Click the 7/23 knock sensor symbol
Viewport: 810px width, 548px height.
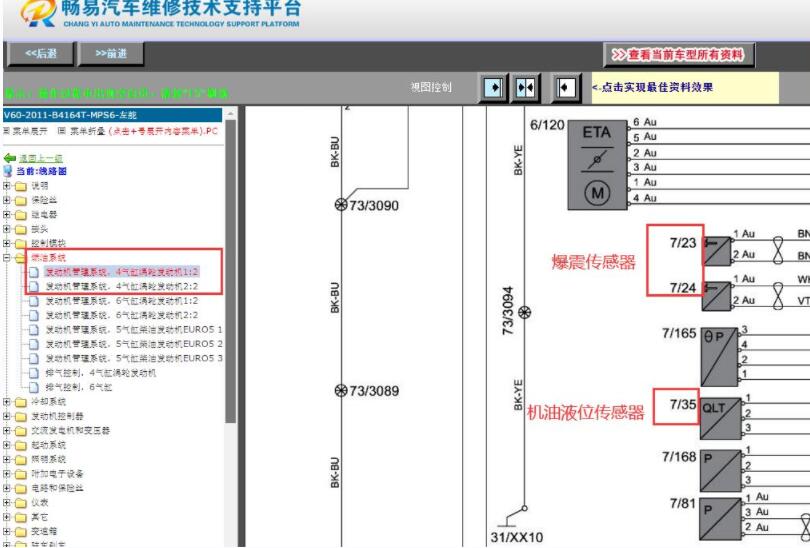(717, 252)
